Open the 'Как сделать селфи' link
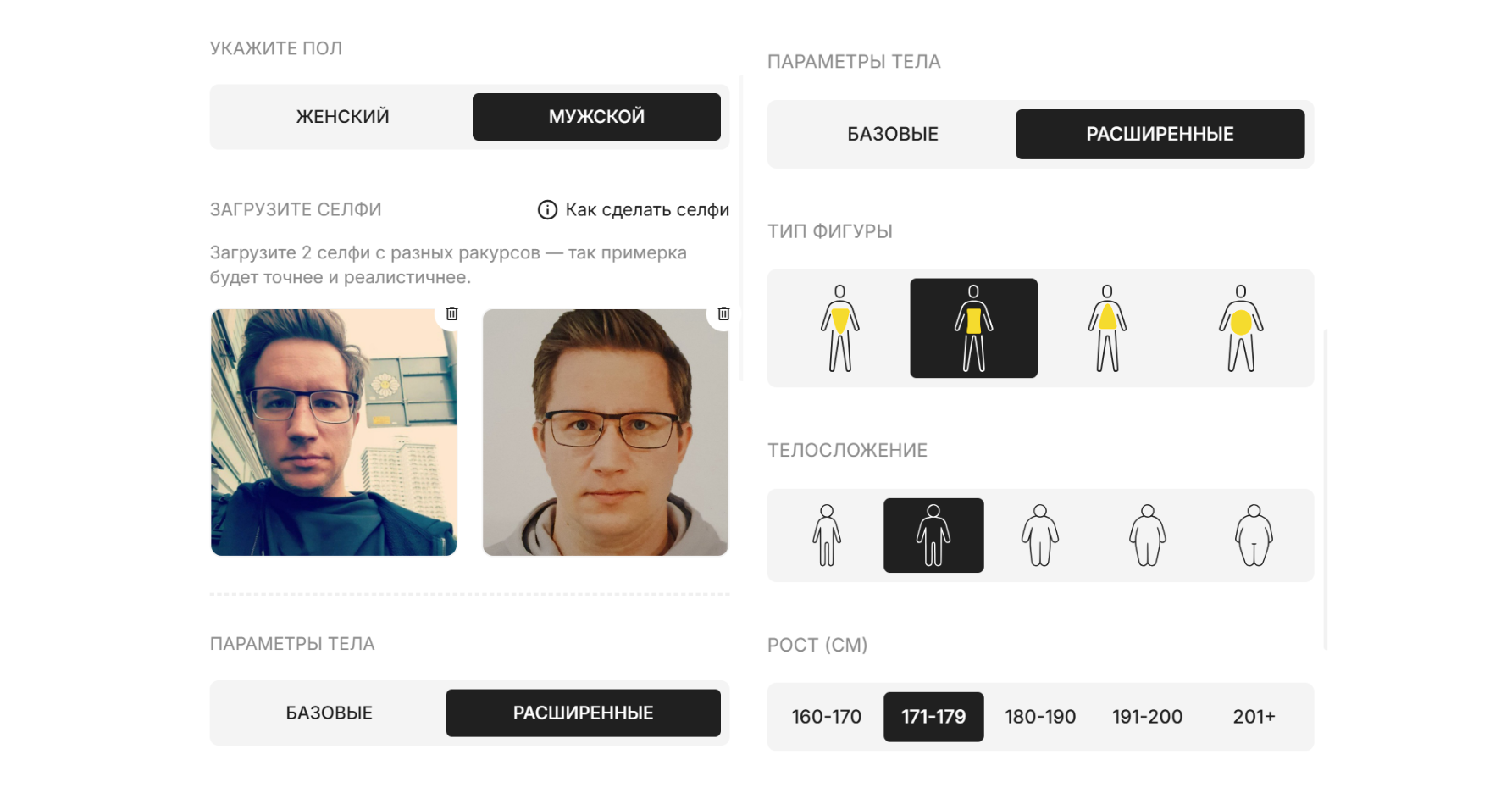The image size is (1512, 799). (x=647, y=209)
